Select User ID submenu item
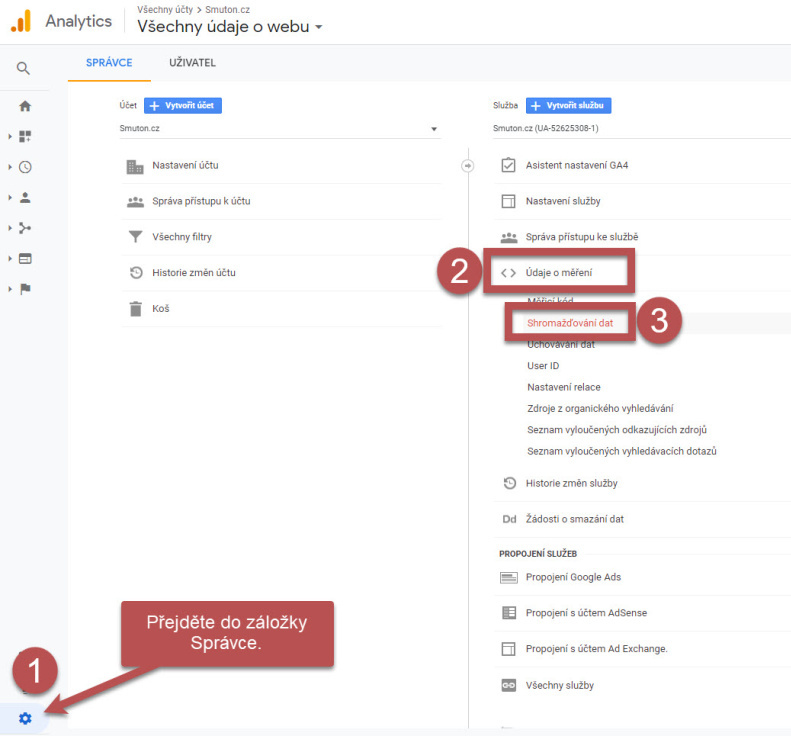The image size is (791, 736). [x=543, y=366]
